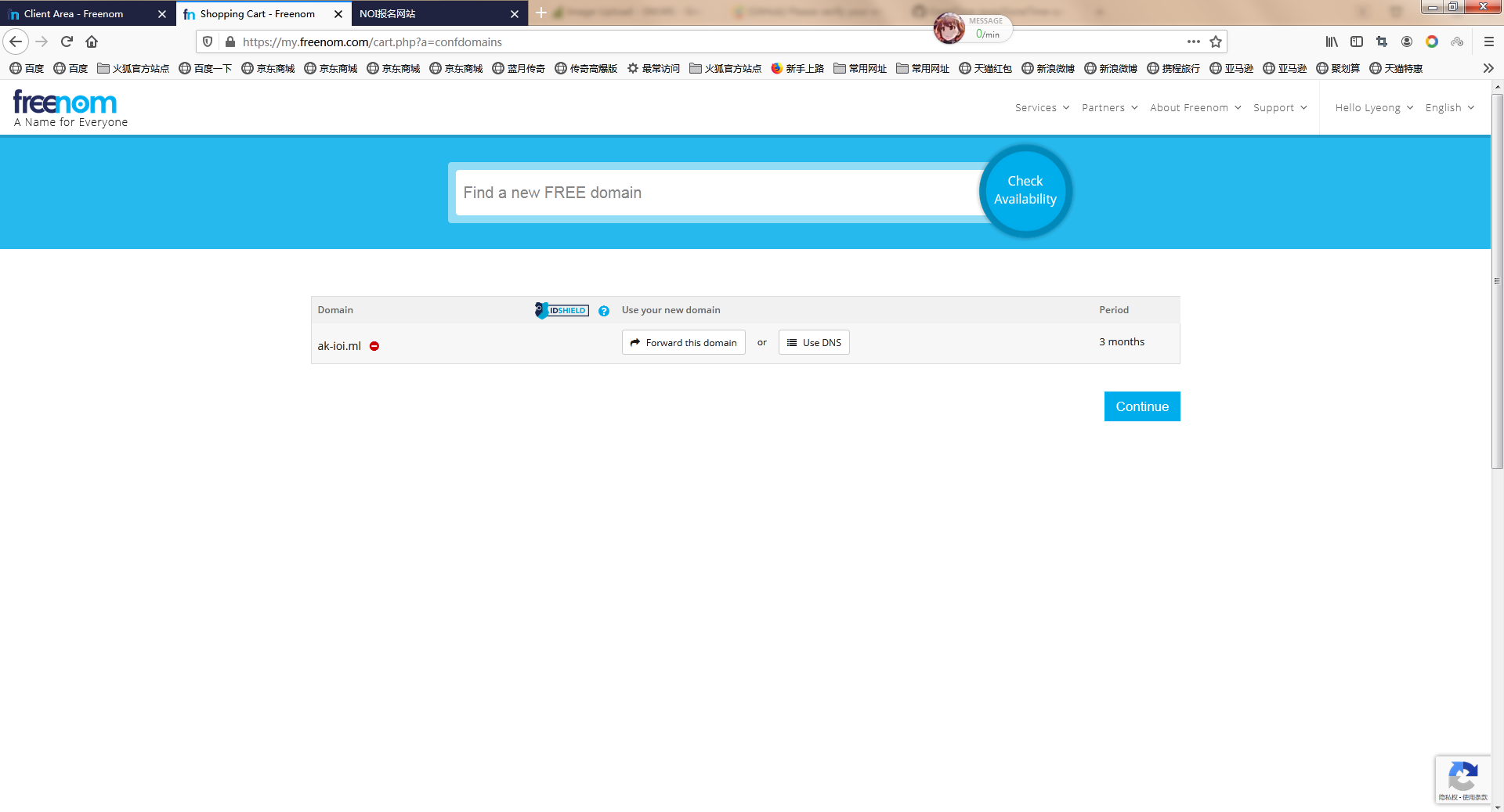Reload the current page
Screen dimensions: 1504x812
pyautogui.click(x=67, y=42)
